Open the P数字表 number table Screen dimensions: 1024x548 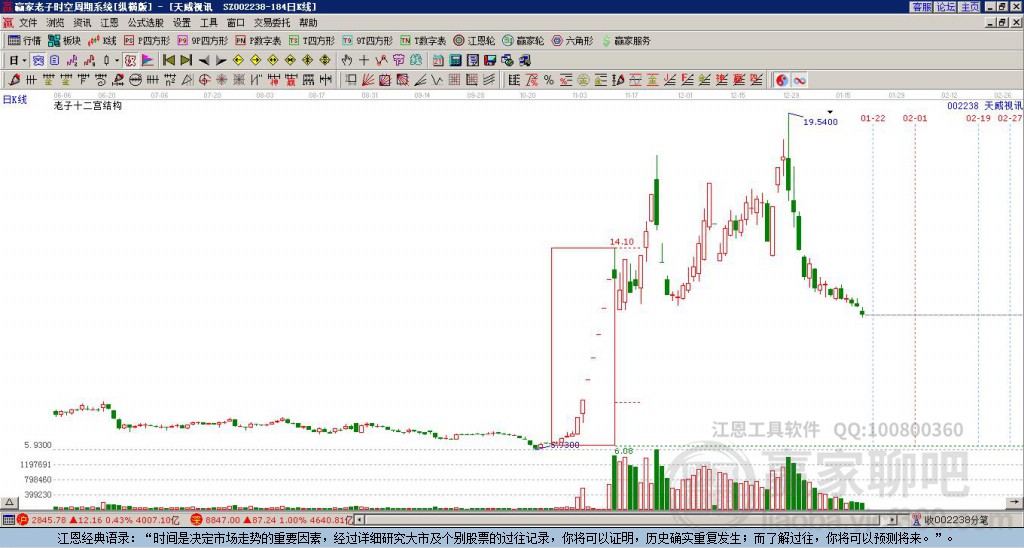click(x=258, y=40)
